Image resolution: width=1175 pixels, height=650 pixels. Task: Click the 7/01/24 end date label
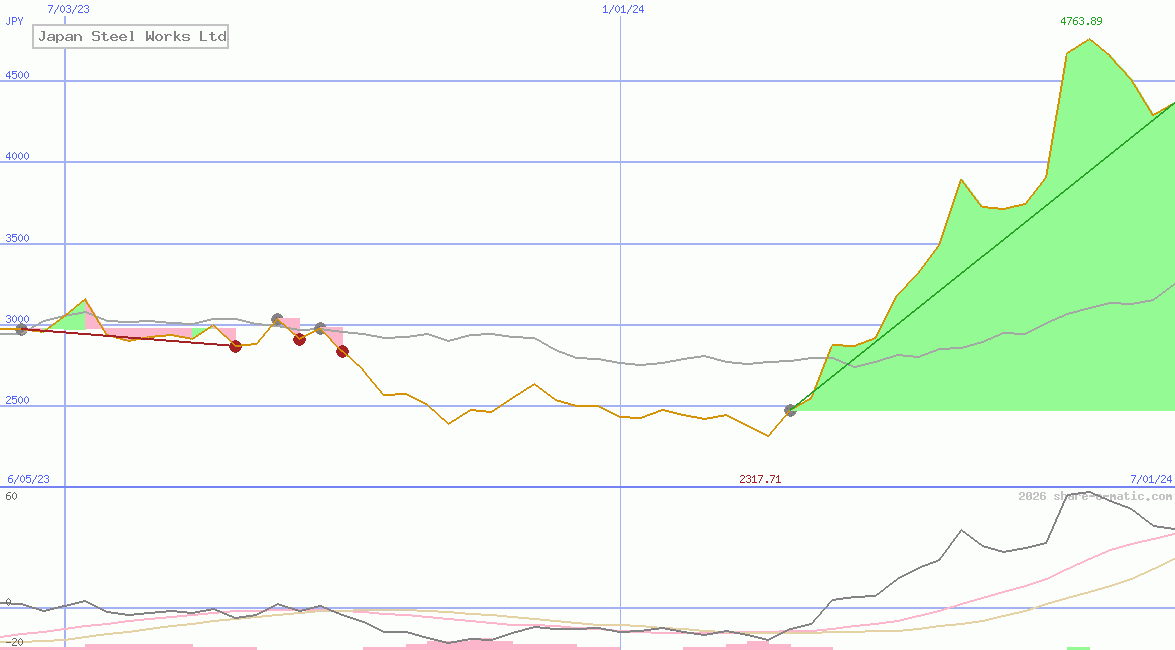1151,479
